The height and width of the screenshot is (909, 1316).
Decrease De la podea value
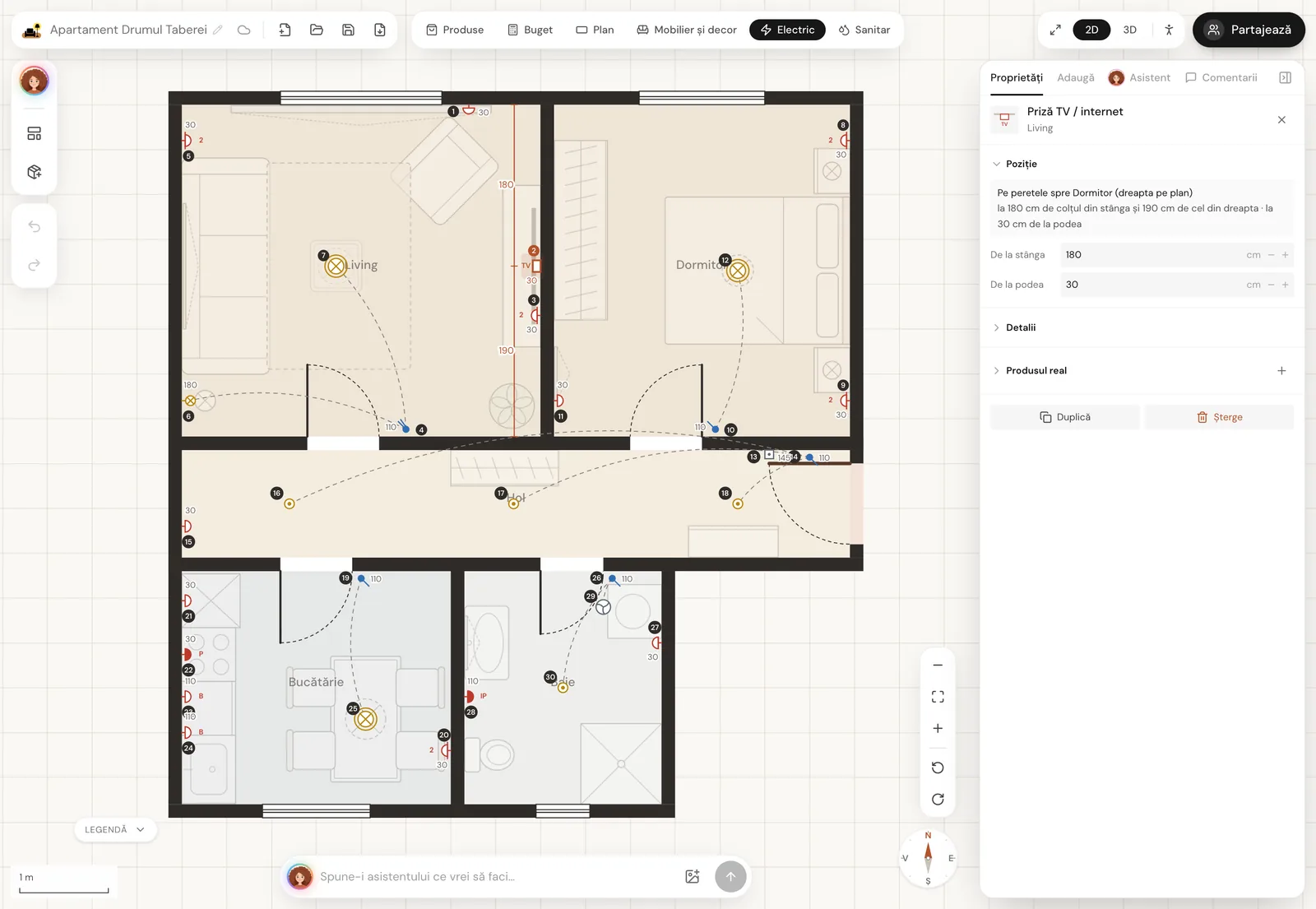1271,285
